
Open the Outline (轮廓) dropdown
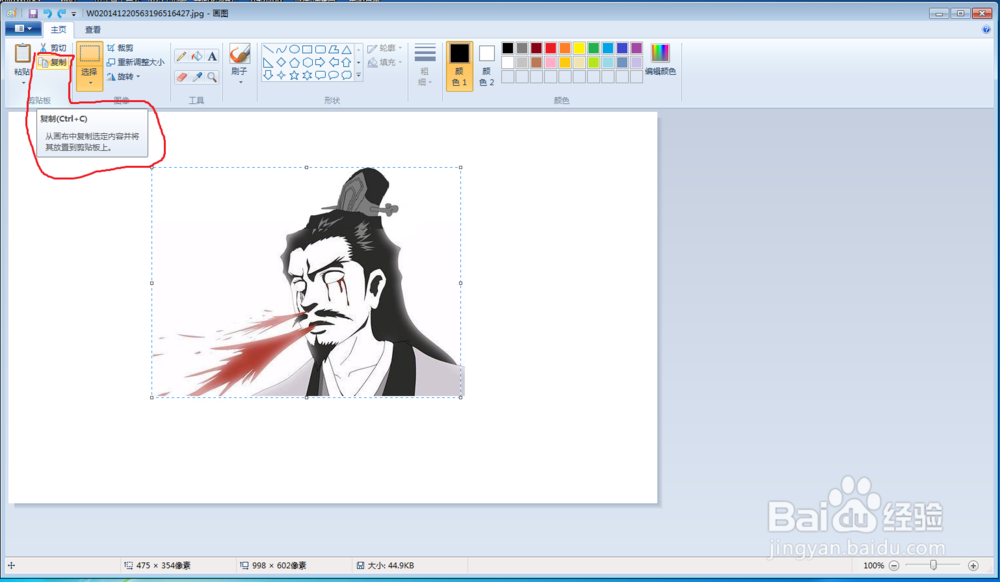385,48
